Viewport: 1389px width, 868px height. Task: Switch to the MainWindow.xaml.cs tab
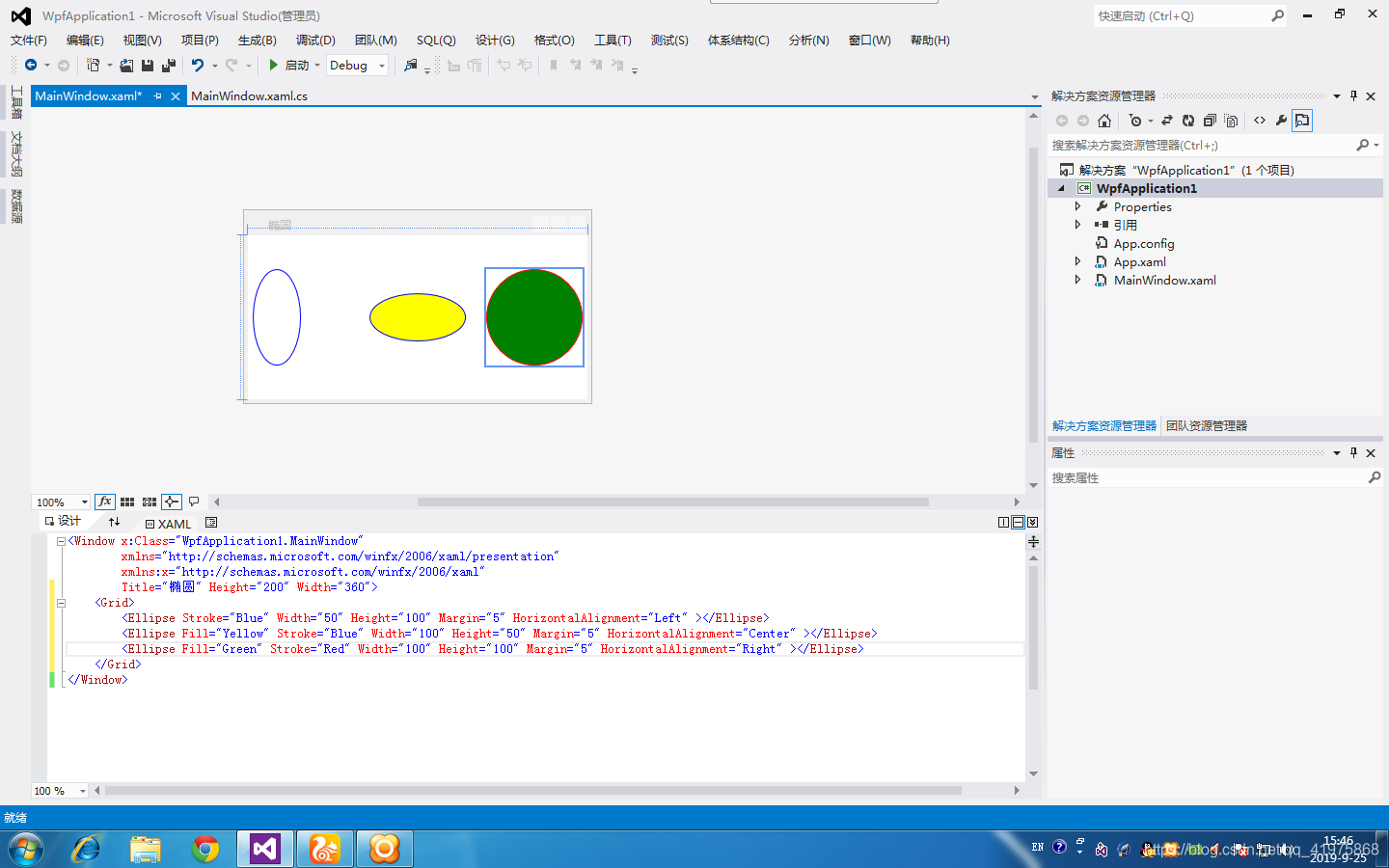(249, 95)
